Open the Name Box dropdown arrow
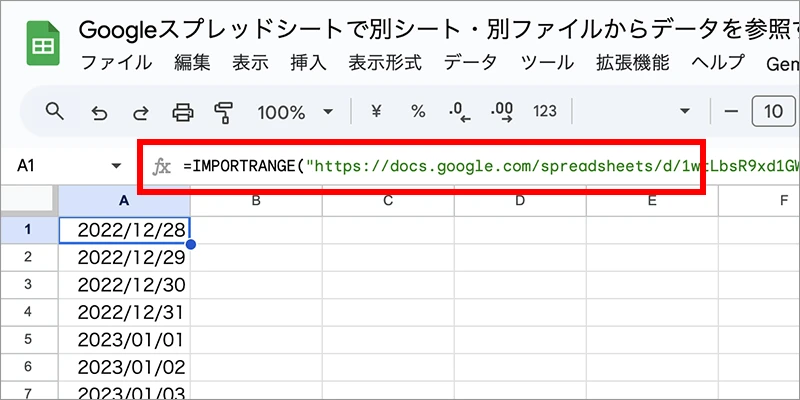 click(116, 167)
